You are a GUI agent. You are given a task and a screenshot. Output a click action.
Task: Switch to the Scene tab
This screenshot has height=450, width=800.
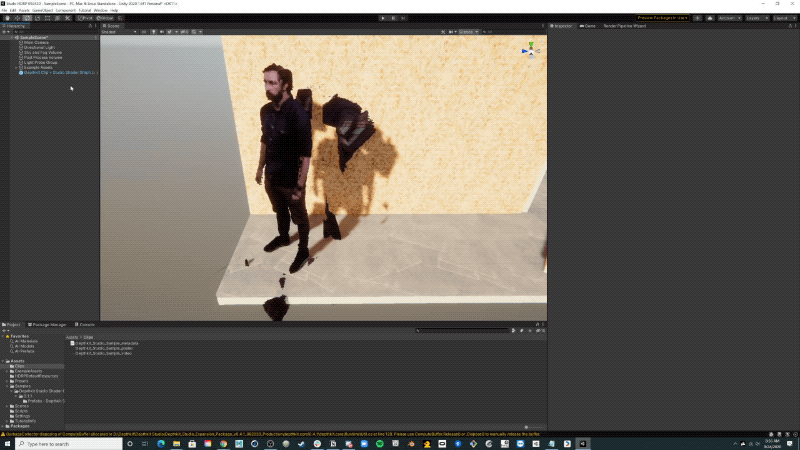click(x=111, y=26)
